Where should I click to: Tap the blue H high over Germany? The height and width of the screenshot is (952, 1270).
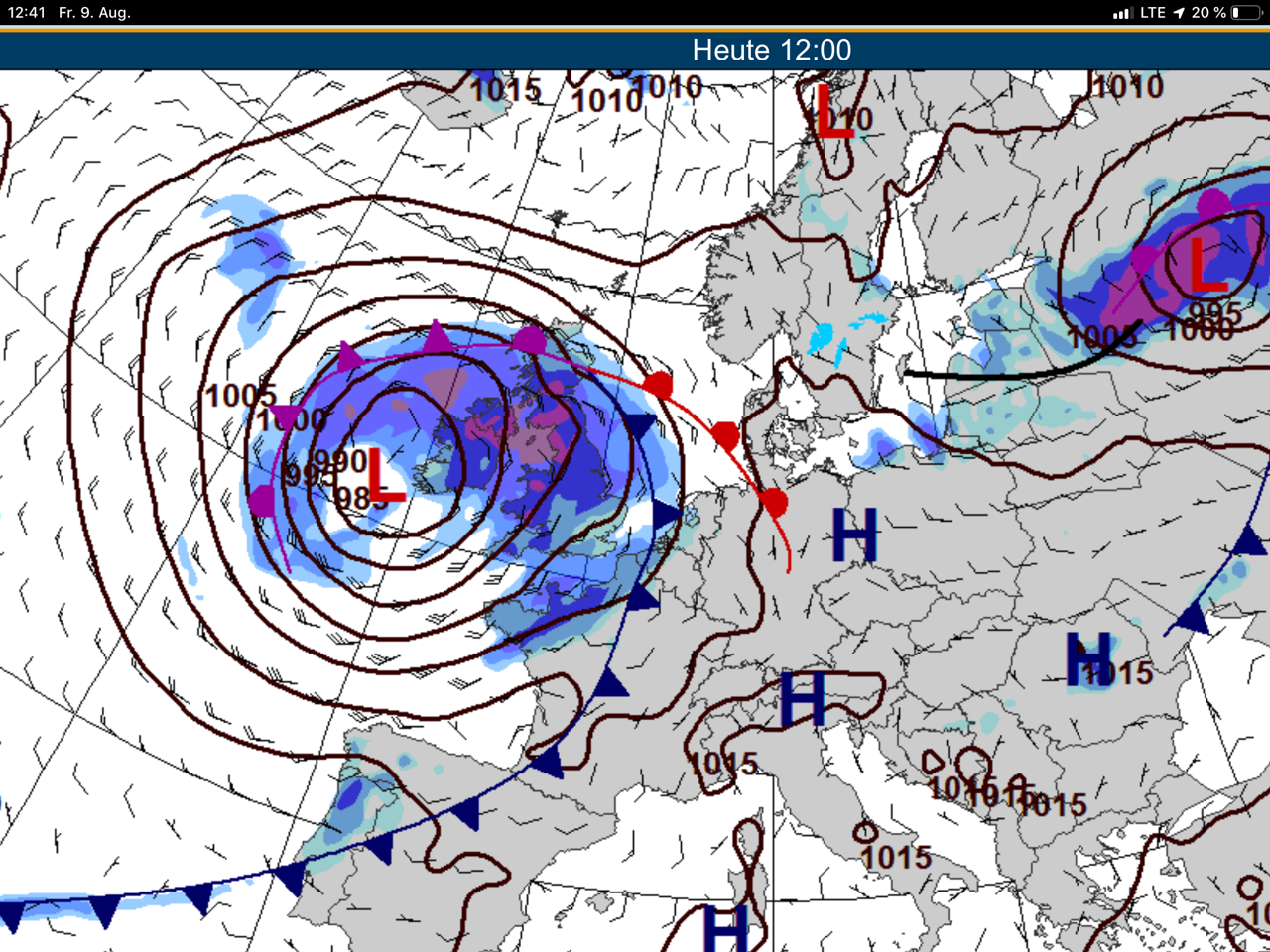coord(854,535)
